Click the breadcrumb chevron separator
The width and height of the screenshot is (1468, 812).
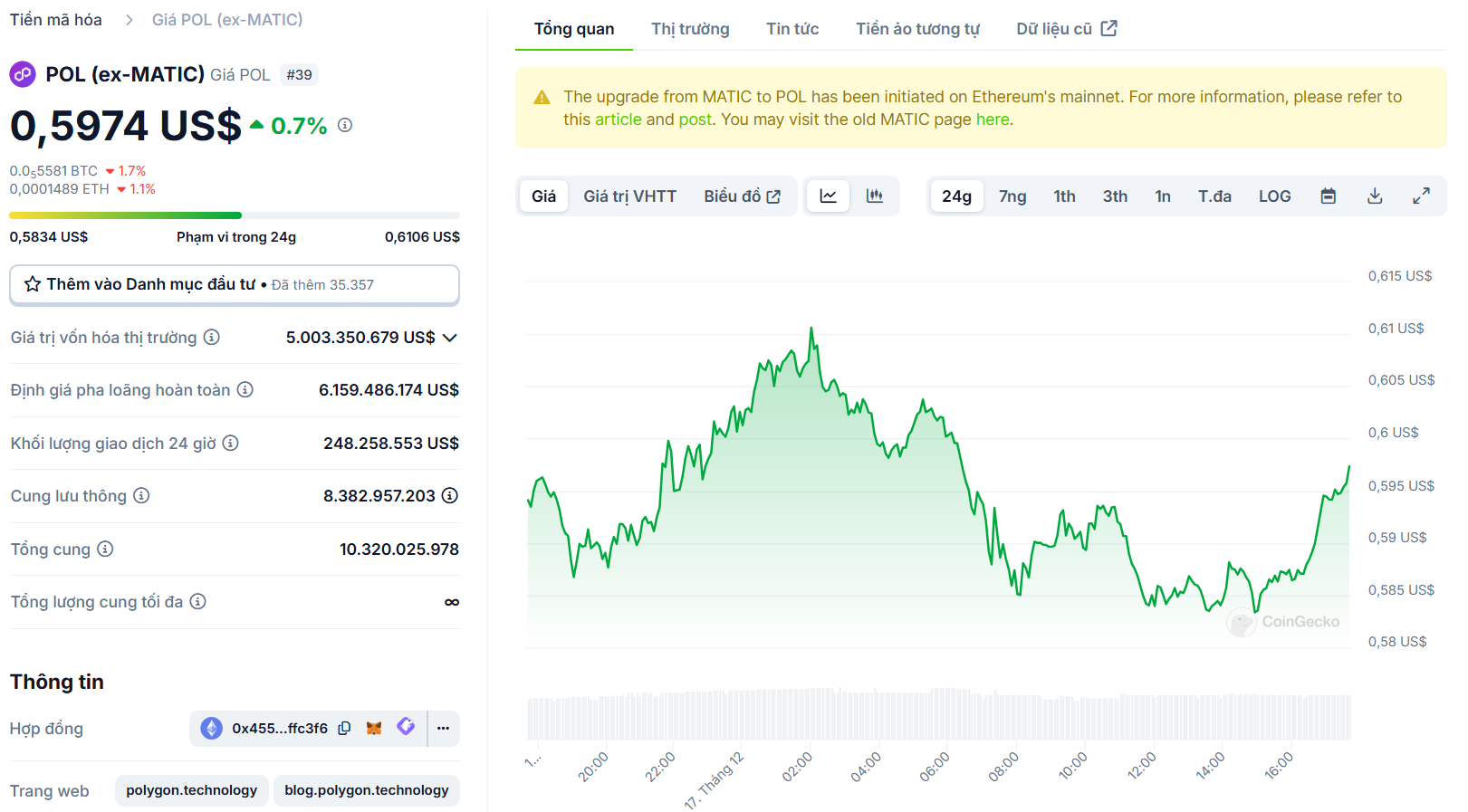pyautogui.click(x=129, y=20)
